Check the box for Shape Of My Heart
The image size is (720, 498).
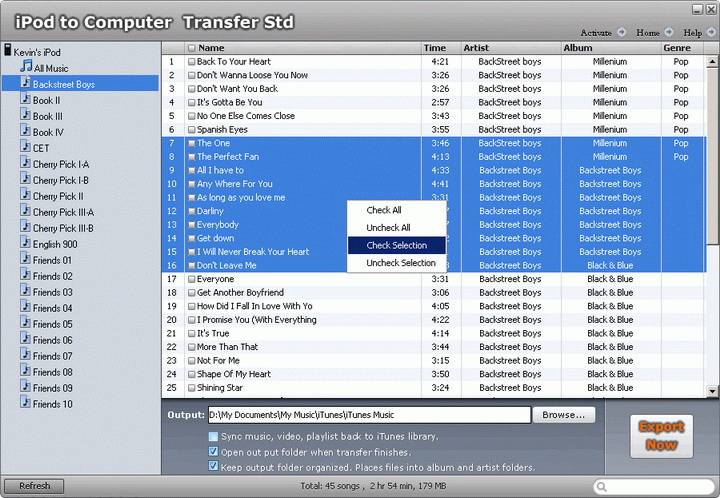coord(191,374)
